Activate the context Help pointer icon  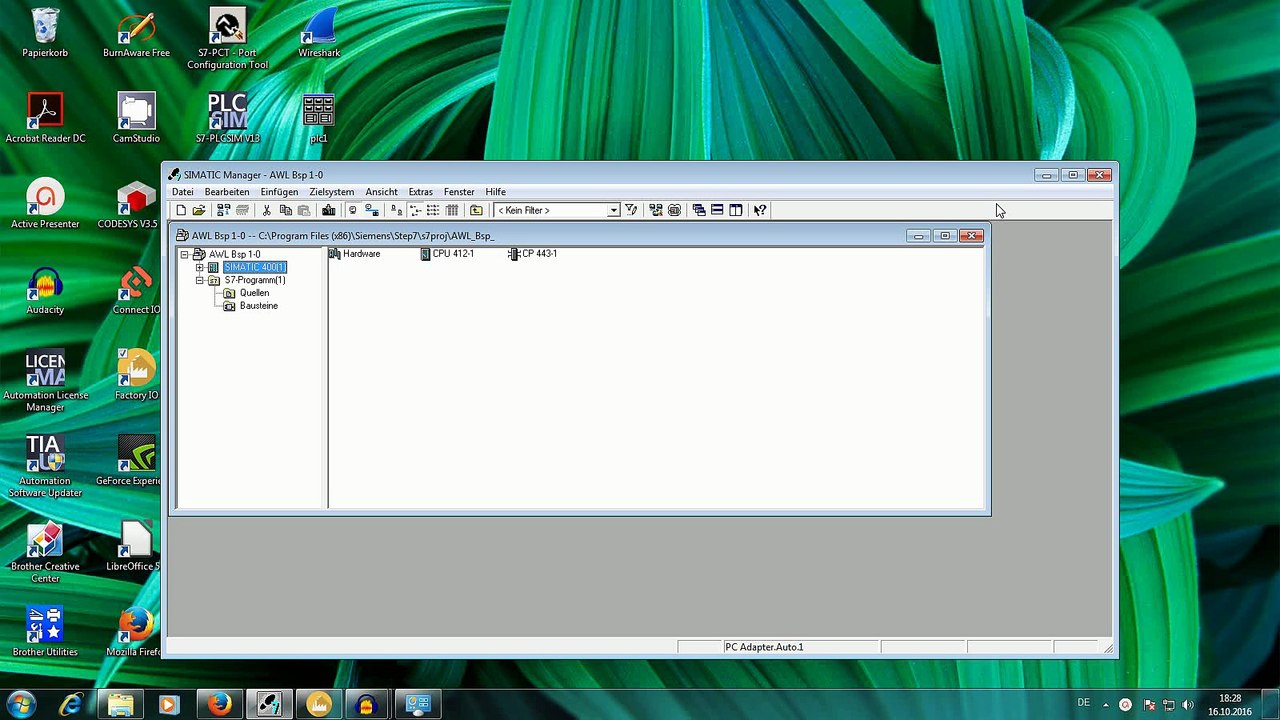760,210
